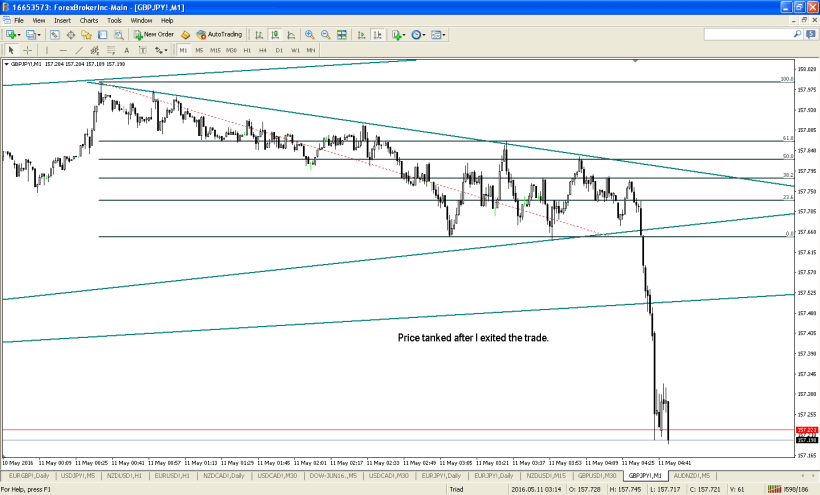Switch chart to line chart mode
Viewport: 820px width, 495px height.
tap(291, 34)
